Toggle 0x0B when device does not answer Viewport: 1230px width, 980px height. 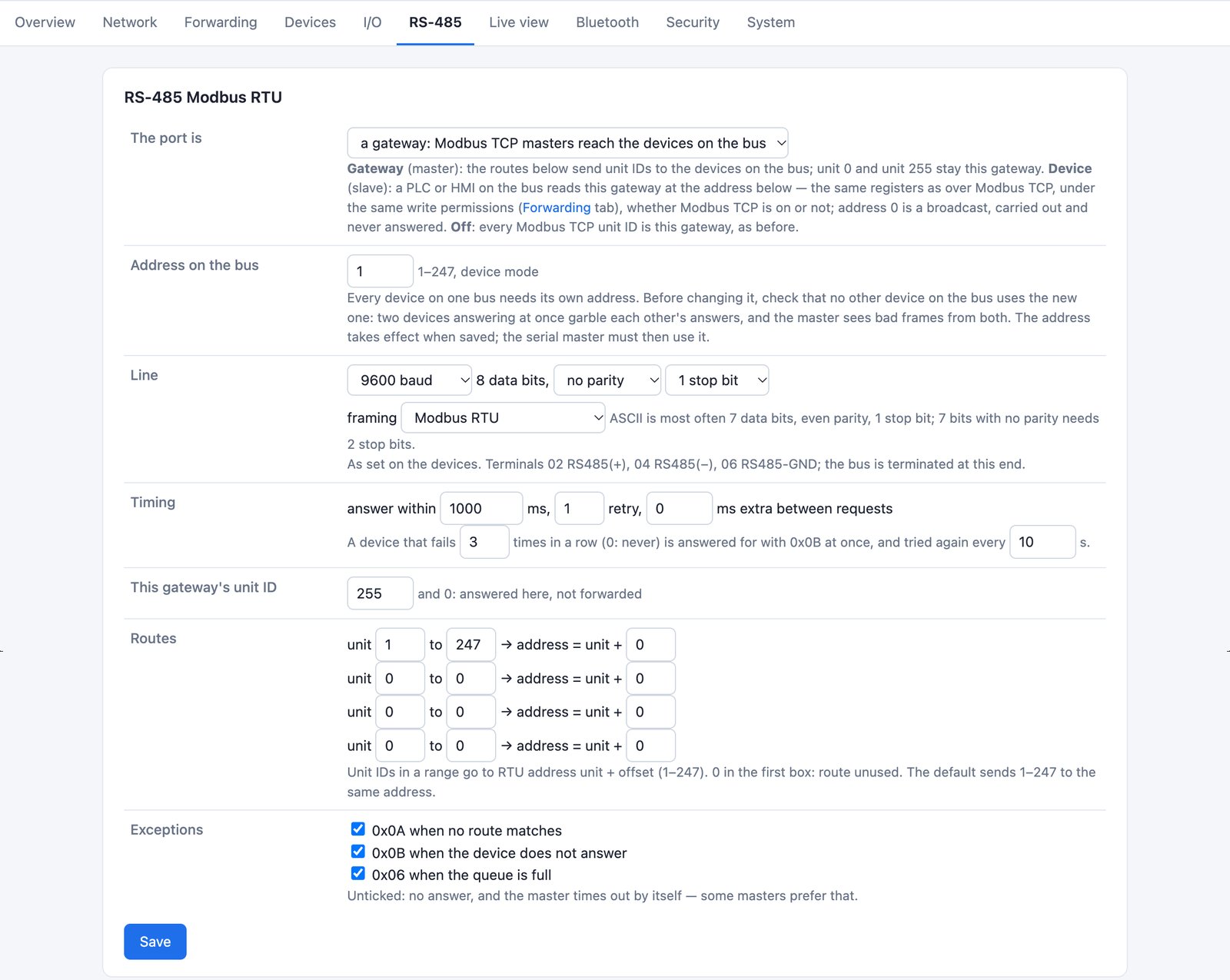pos(357,851)
